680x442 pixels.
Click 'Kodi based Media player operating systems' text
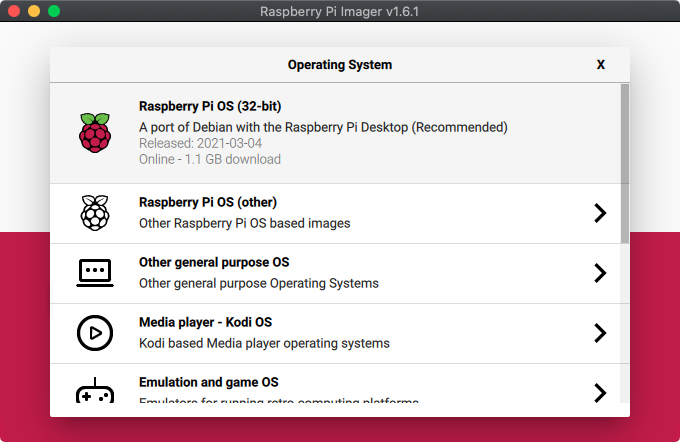[x=265, y=343]
